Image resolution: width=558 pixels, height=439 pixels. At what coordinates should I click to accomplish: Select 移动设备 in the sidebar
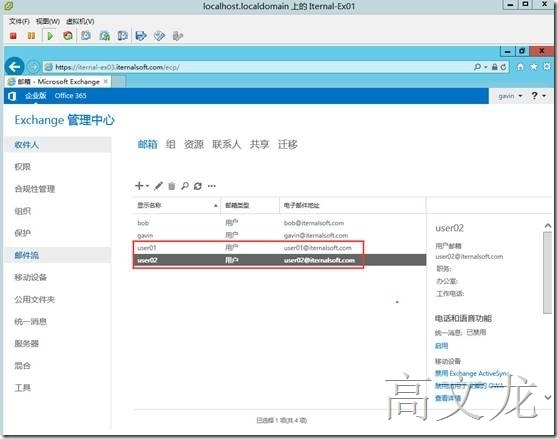pos(31,277)
